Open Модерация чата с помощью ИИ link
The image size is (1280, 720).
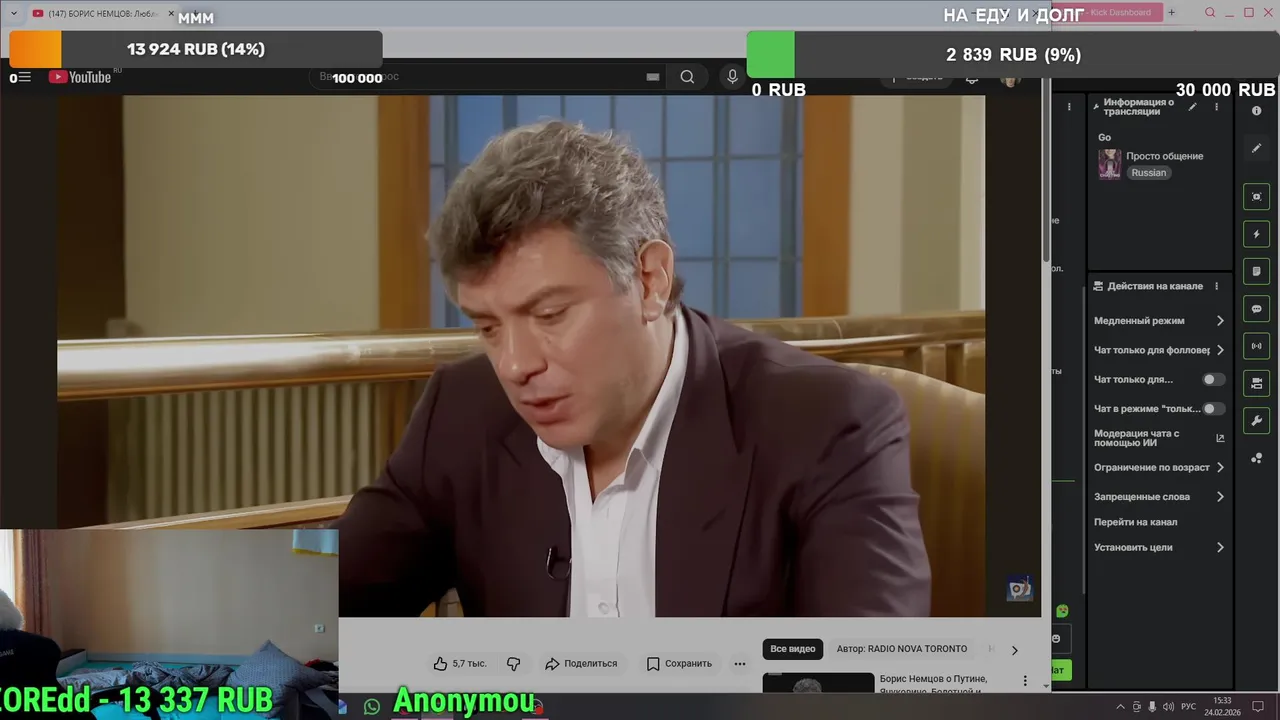click(1159, 438)
